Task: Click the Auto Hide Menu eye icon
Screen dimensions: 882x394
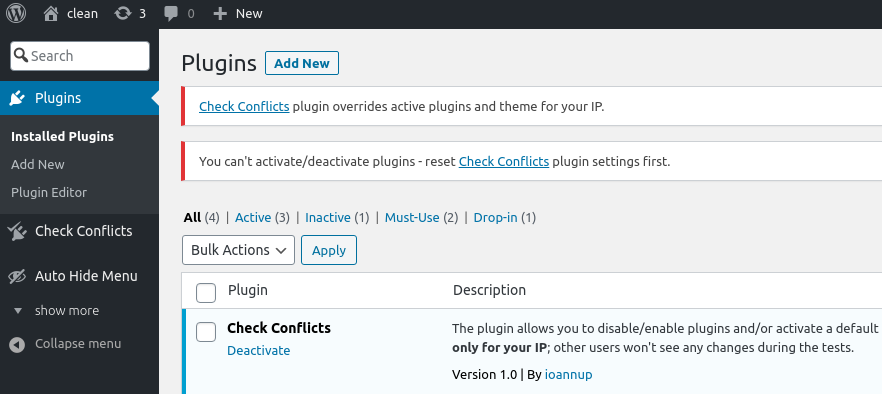Action: pos(17,276)
